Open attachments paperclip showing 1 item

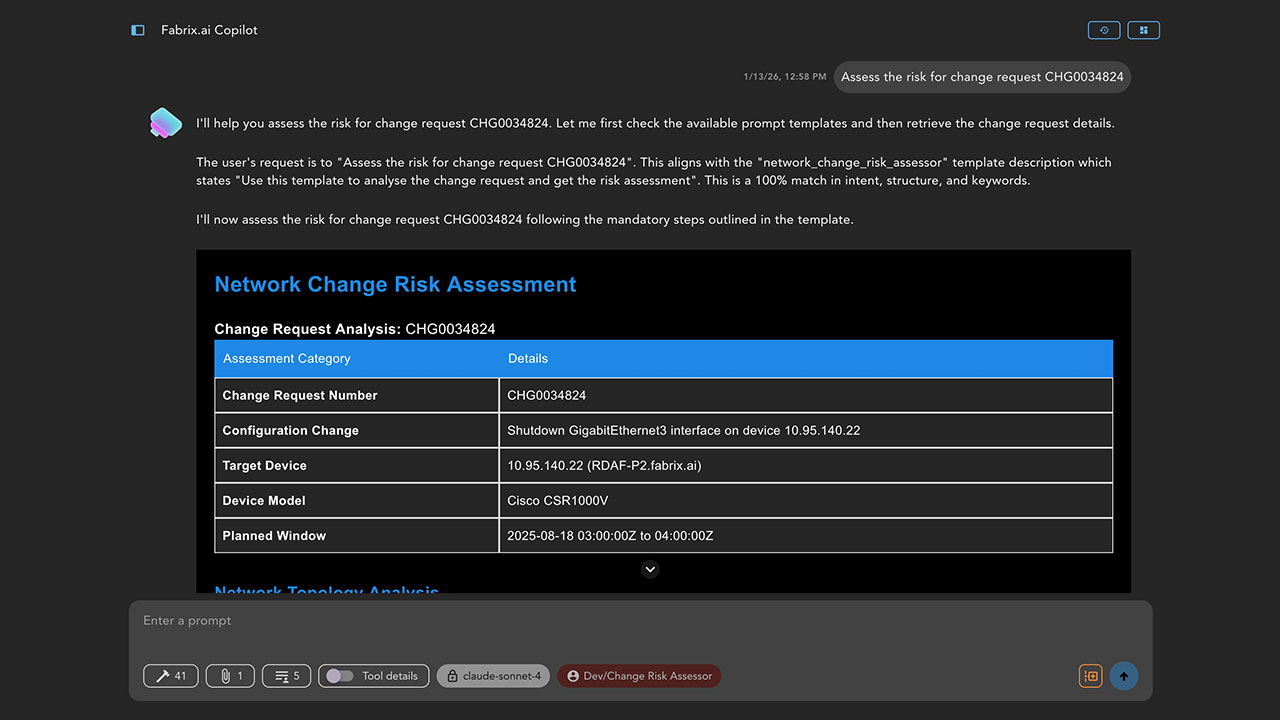coord(230,676)
